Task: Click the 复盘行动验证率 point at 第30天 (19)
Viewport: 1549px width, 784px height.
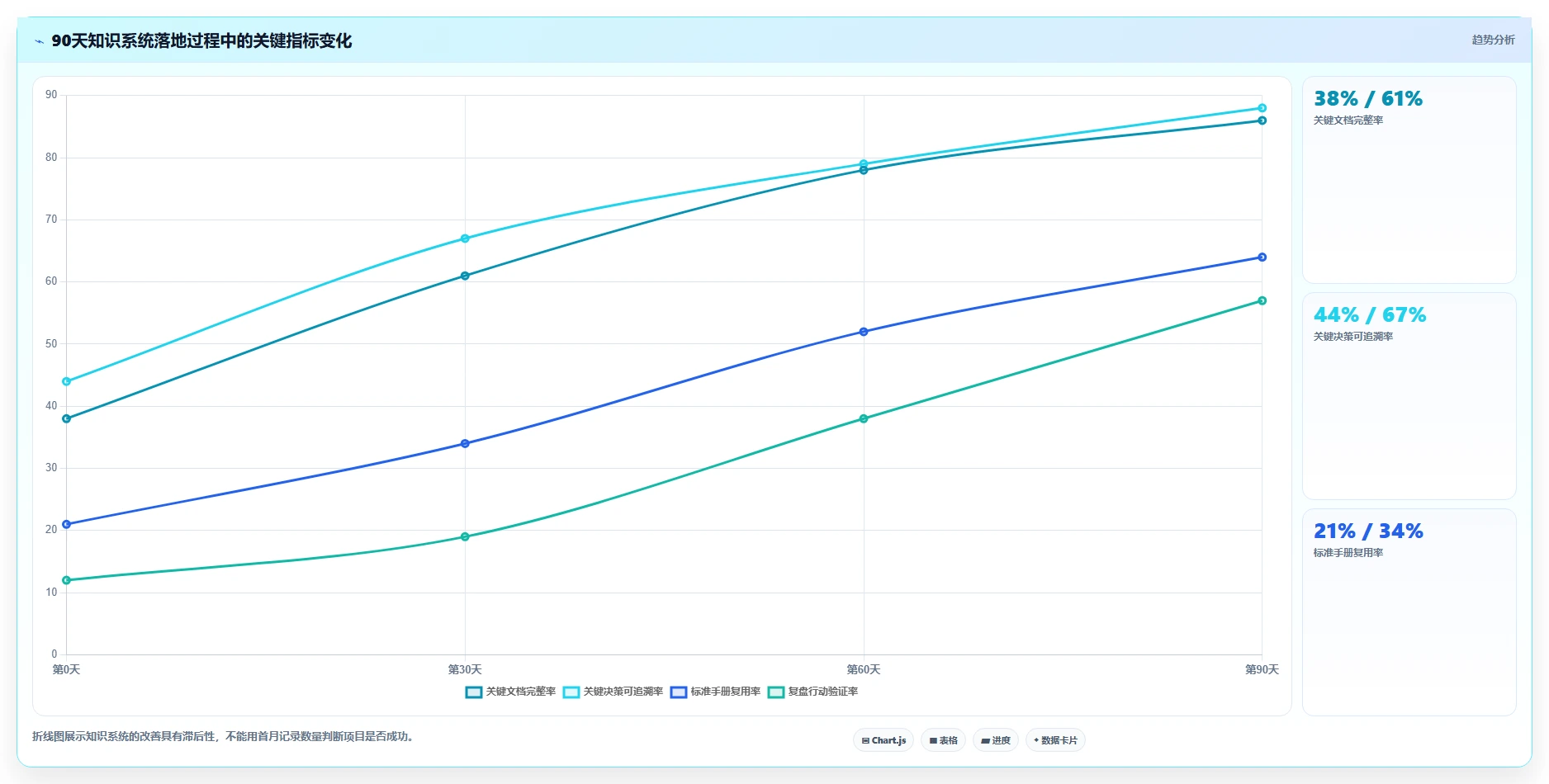Action: click(465, 537)
